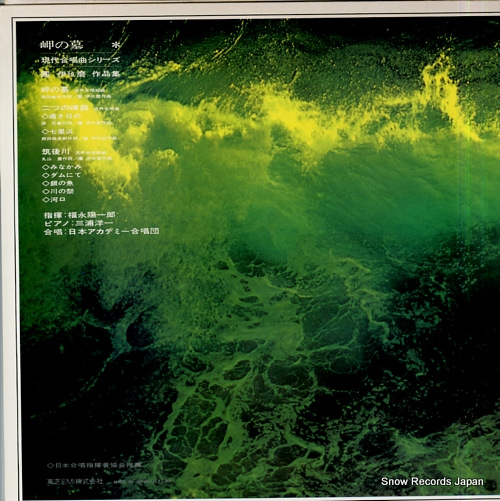Click the track '◇ダムにて'
Screen dimensions: 500x501
[x=62, y=175]
